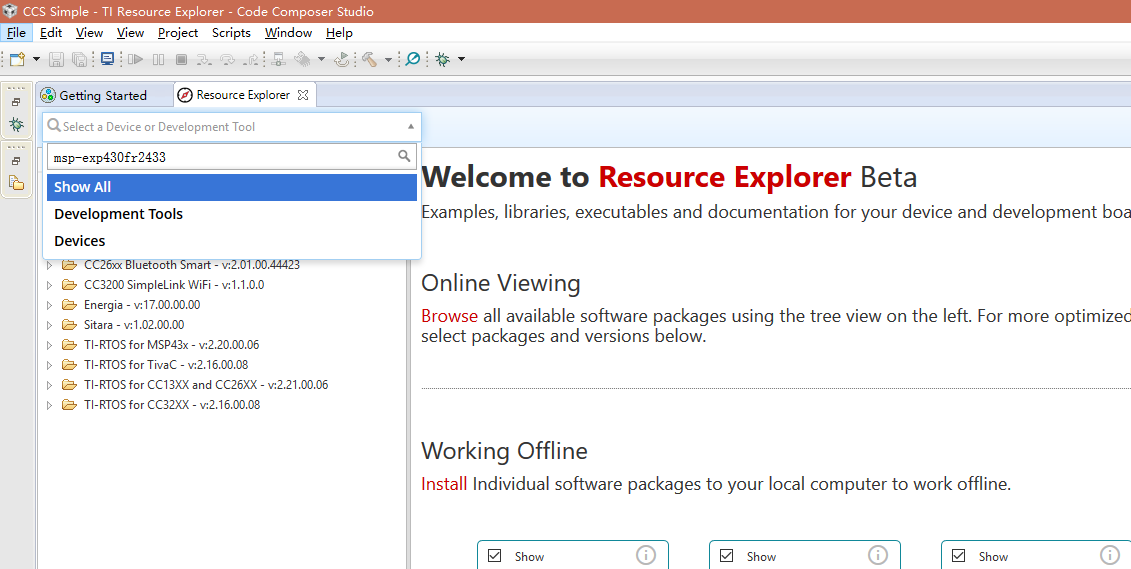Expand TI-RTOS for MSP43x node
The image size is (1131, 569).
[x=49, y=345]
